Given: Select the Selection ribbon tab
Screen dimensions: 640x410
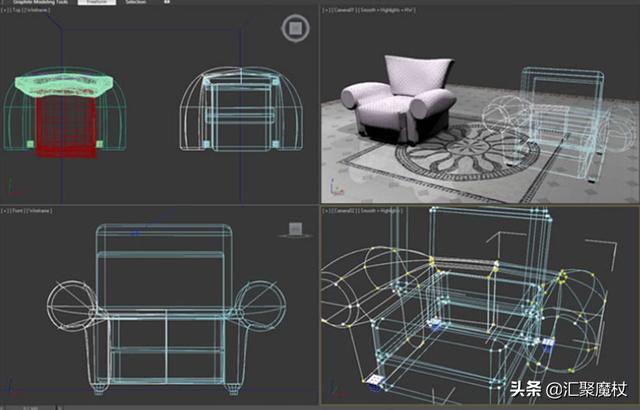Looking at the screenshot, I should click(135, 3).
